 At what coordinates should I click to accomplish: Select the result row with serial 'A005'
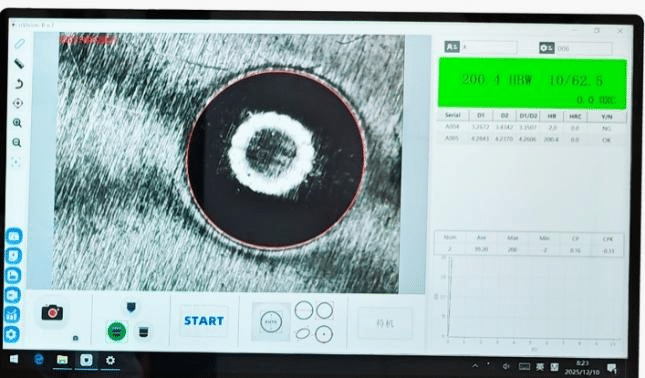[531, 139]
